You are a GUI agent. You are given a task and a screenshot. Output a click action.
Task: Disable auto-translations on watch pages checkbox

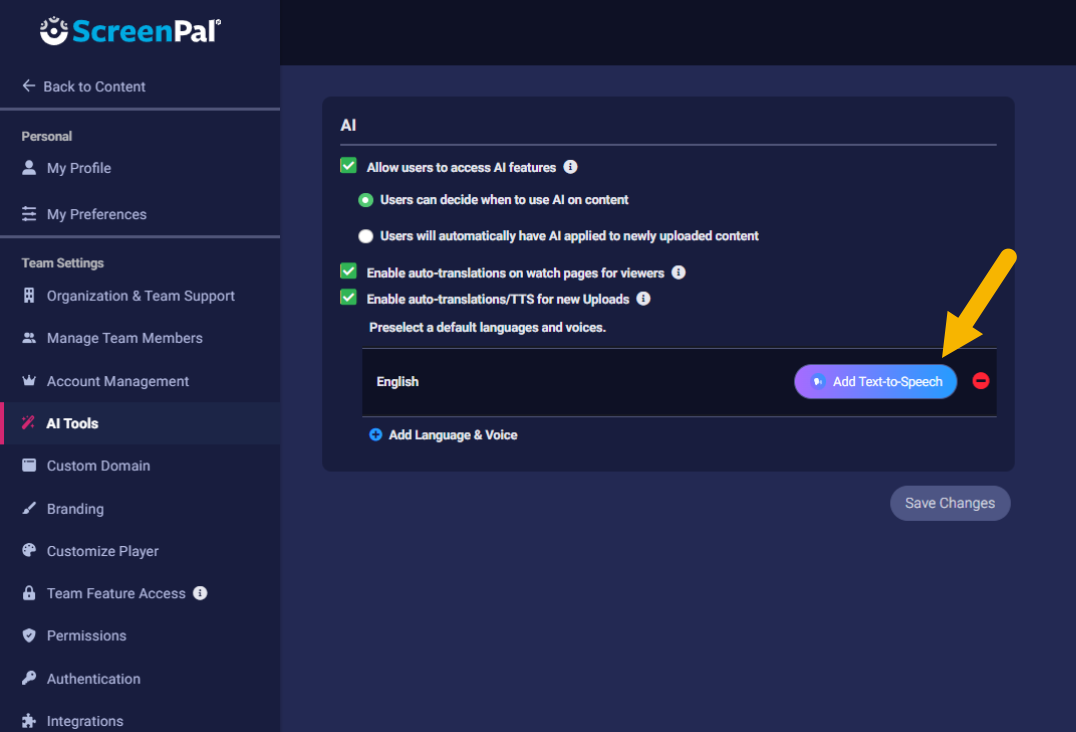tap(349, 272)
